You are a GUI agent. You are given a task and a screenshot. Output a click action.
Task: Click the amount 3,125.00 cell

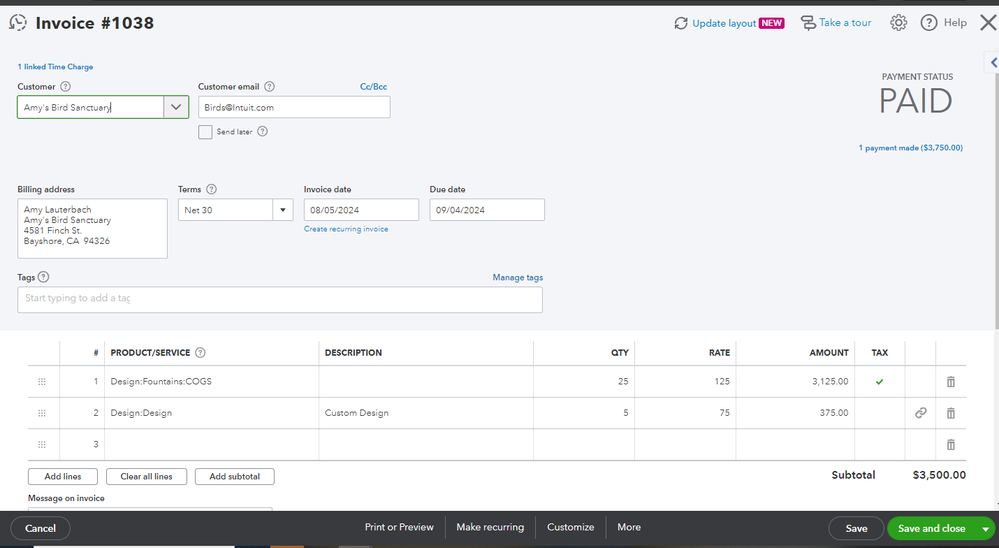click(x=795, y=382)
